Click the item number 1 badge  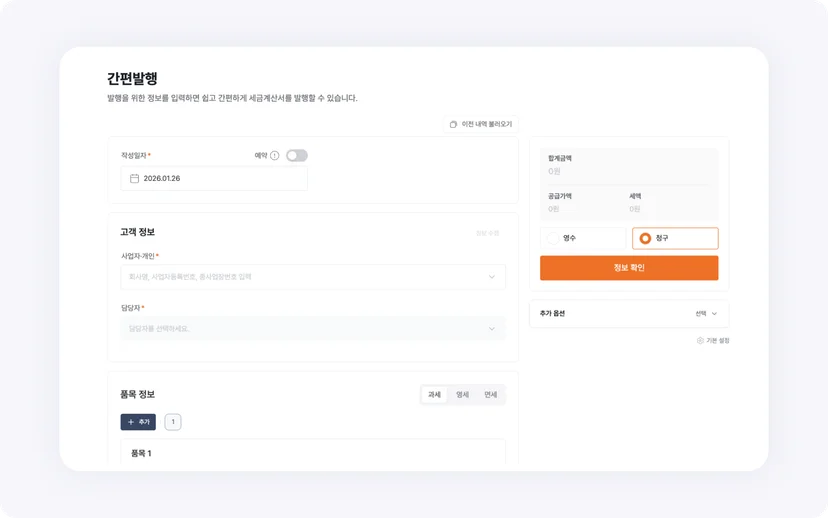(x=173, y=422)
